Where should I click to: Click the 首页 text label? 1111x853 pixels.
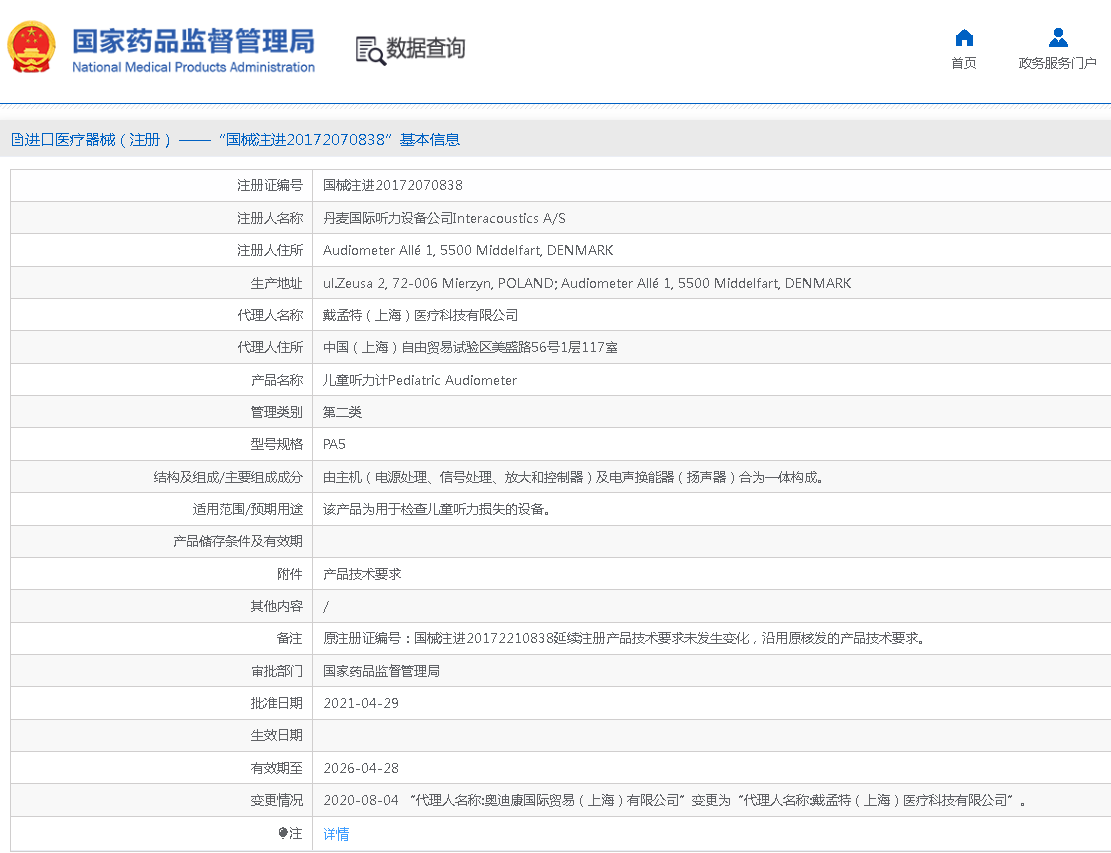tap(963, 62)
